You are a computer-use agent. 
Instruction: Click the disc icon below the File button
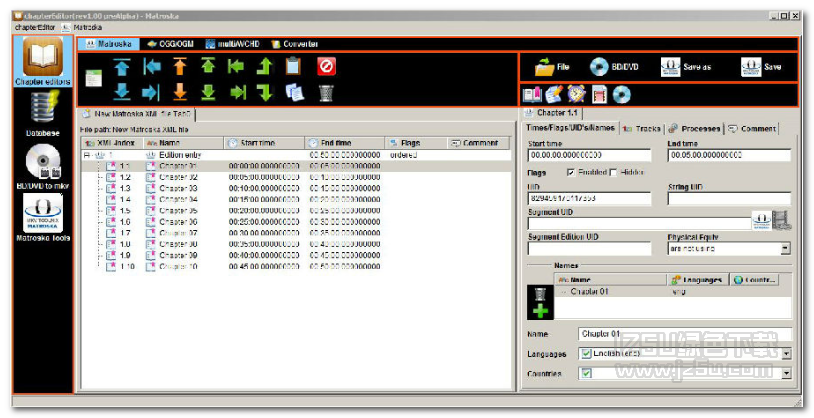point(621,95)
